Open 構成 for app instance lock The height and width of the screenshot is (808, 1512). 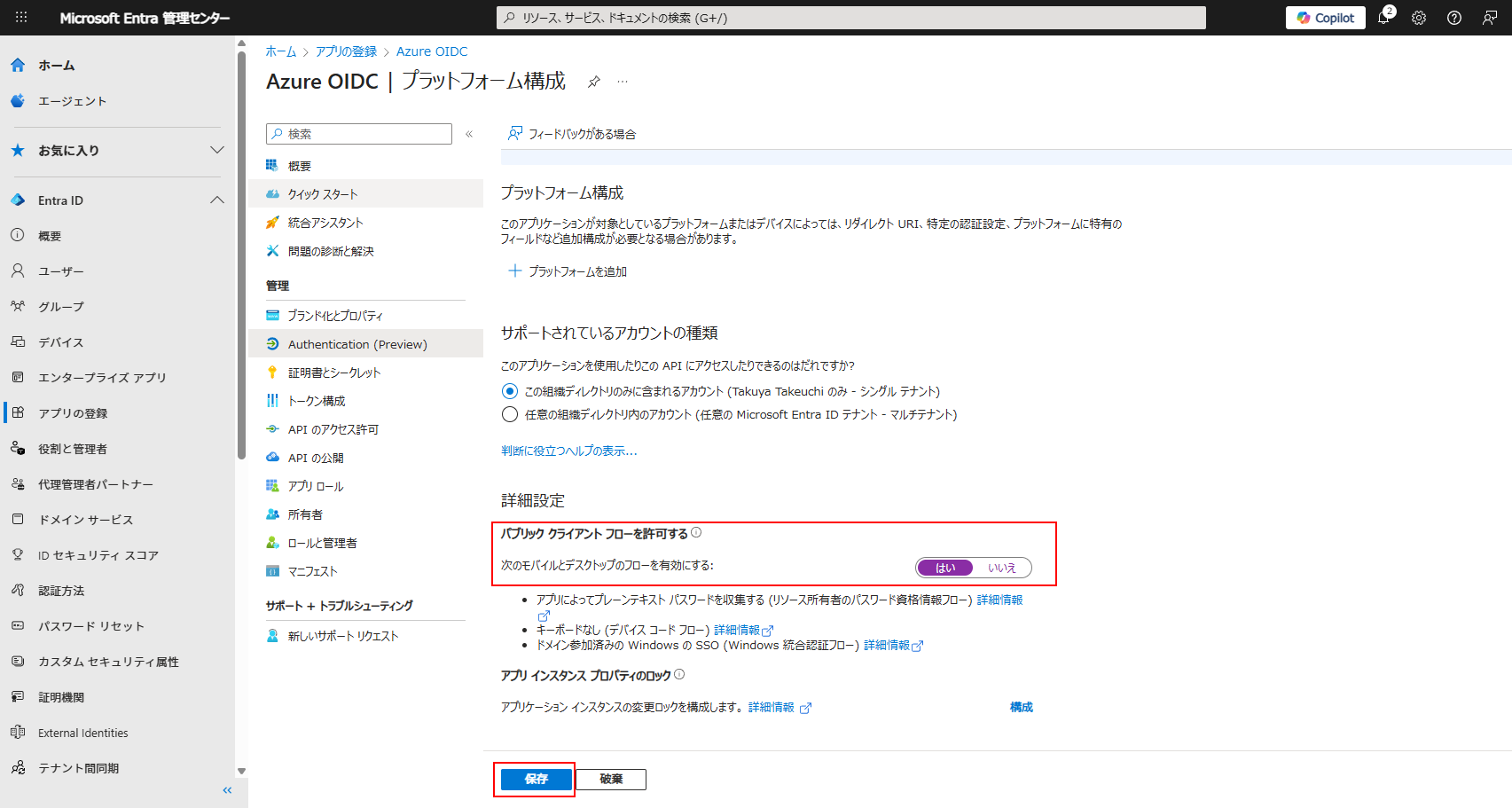1022,707
